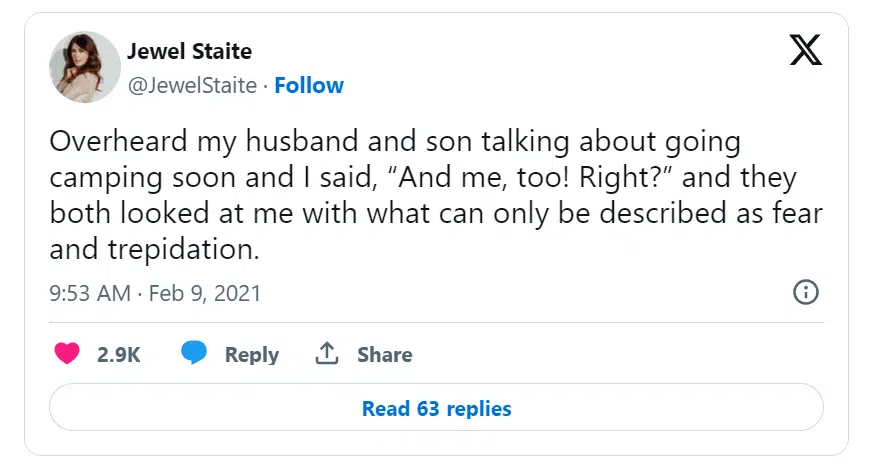Open the @JewelStaite handle link
871x474 pixels.
click(192, 86)
